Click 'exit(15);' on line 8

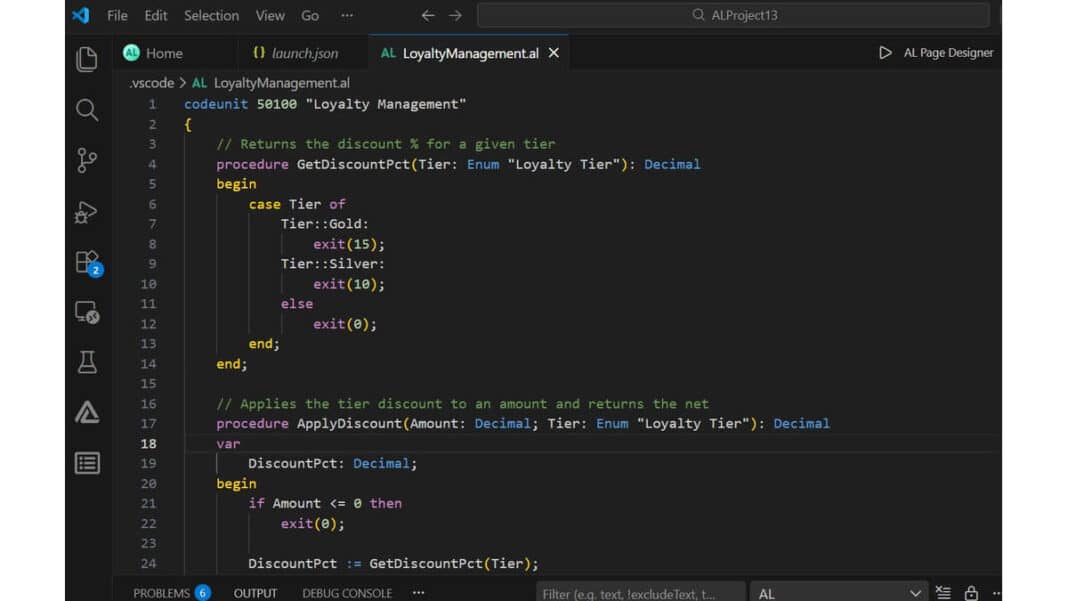pyautogui.click(x=349, y=244)
